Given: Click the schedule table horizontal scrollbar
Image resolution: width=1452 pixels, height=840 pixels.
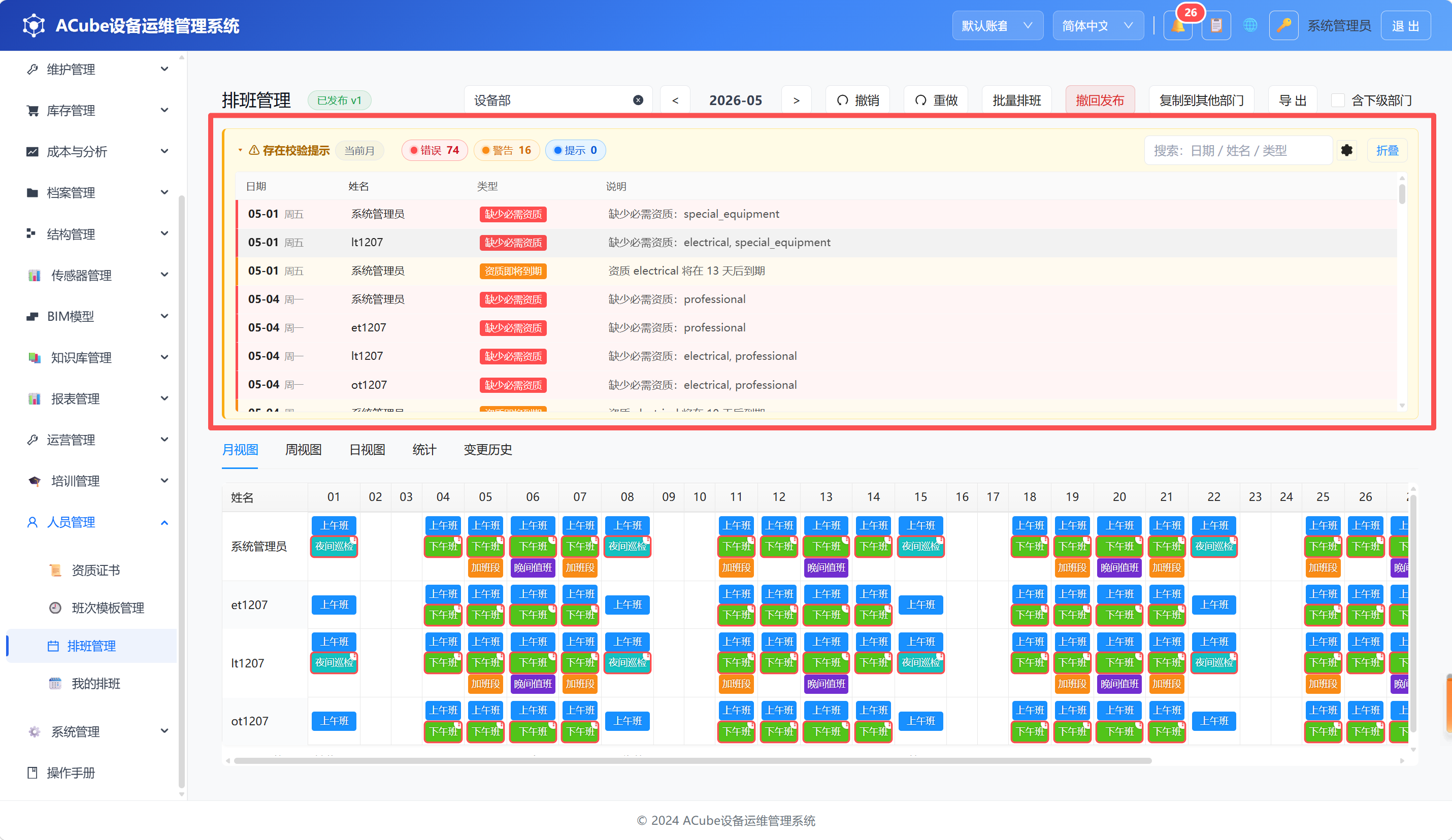Looking at the screenshot, I should 692,760.
